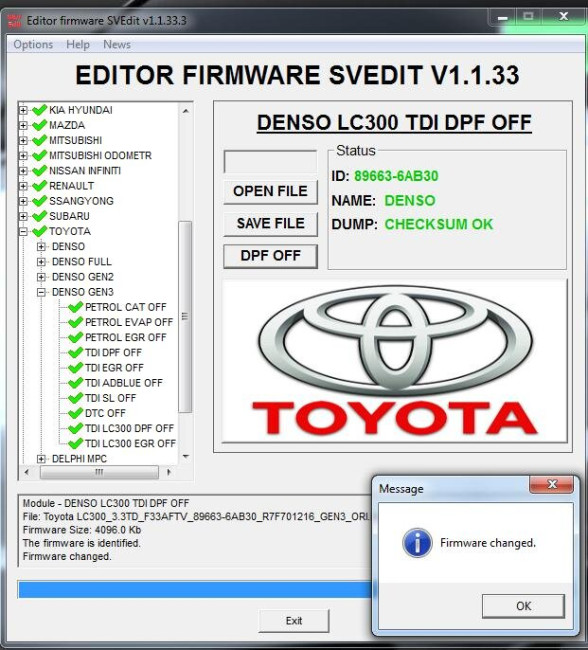
Task: Click green checkmark beside SUBARU
Action: click(39, 216)
